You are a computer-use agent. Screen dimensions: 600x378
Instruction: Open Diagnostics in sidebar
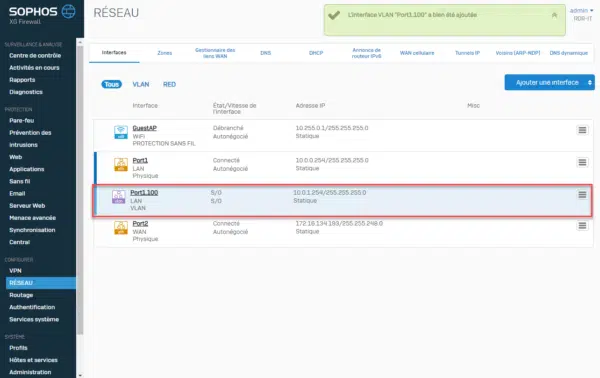pyautogui.click(x=26, y=92)
